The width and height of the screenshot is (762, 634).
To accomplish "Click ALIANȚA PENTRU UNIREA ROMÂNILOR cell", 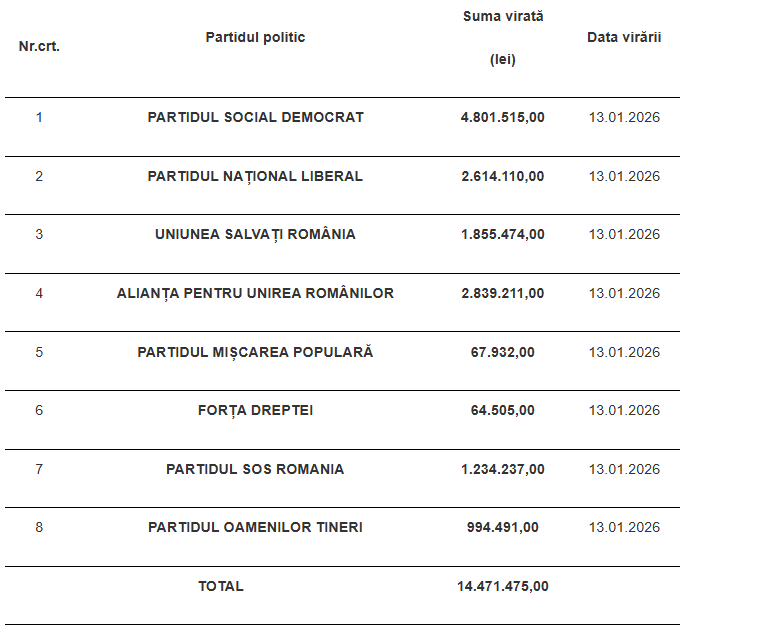I will 255,293.
